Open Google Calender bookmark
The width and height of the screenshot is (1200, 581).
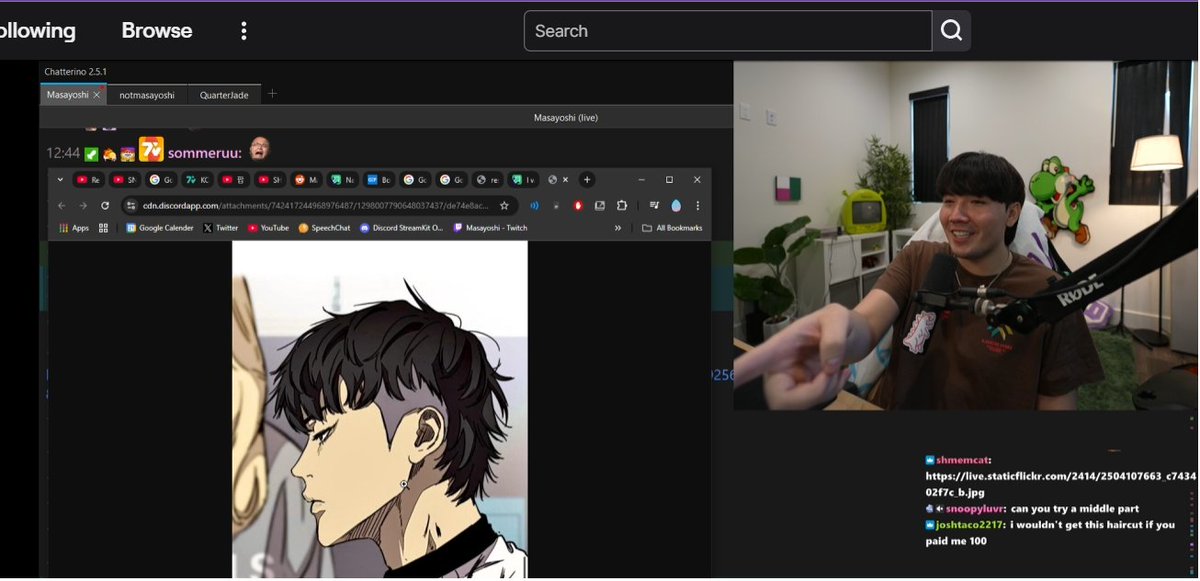pos(160,228)
